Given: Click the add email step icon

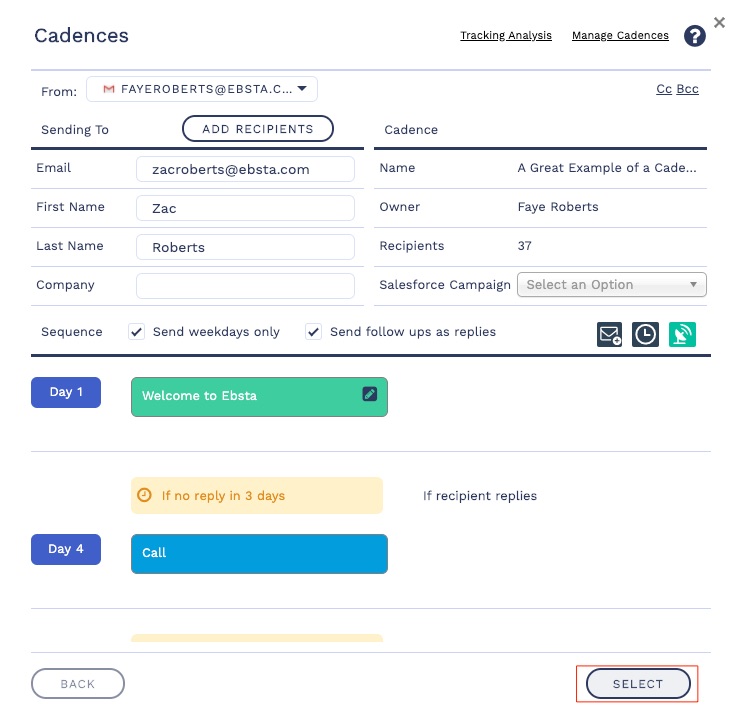Looking at the screenshot, I should pyautogui.click(x=610, y=335).
